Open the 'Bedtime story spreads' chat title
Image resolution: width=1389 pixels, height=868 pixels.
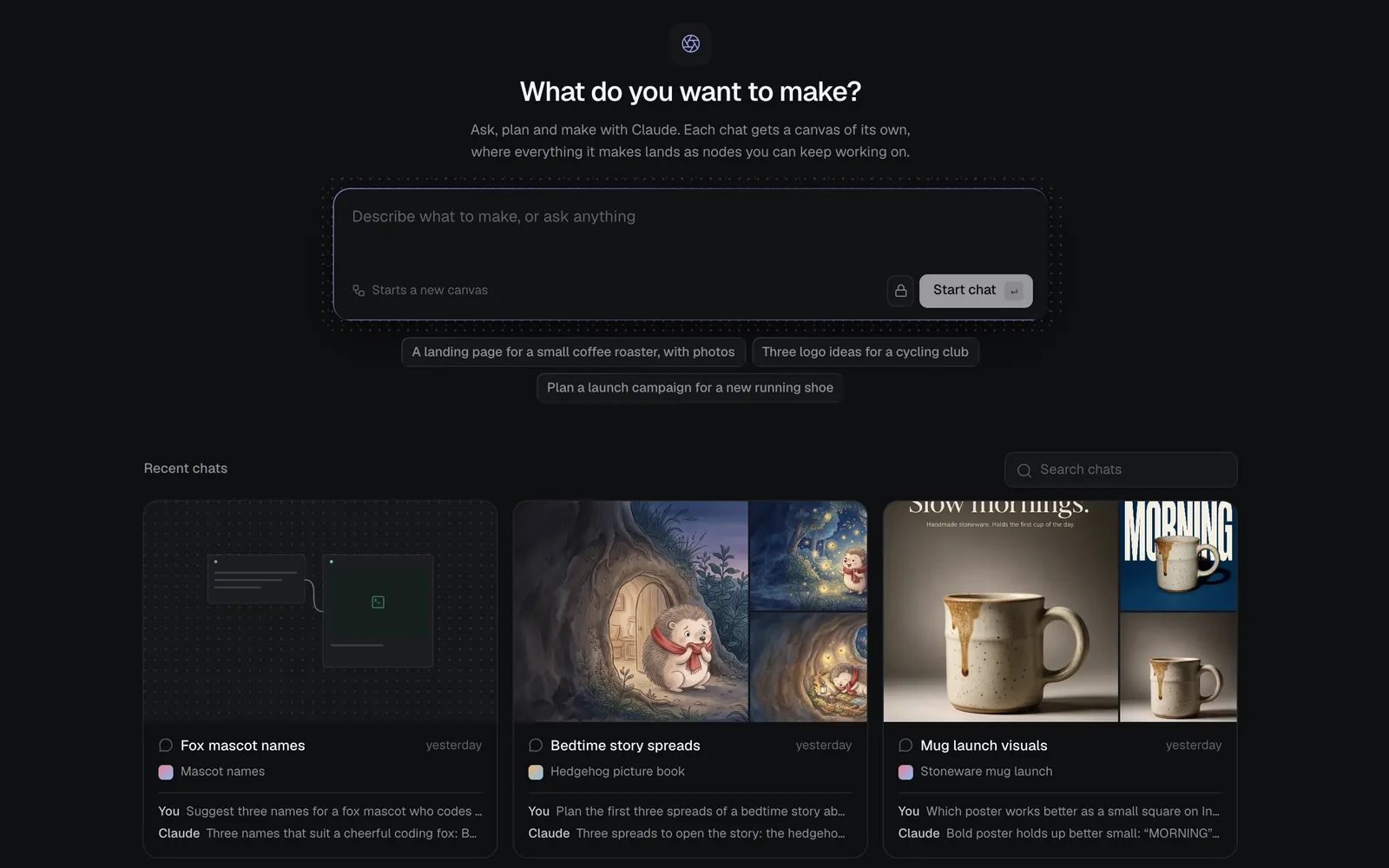coord(625,746)
